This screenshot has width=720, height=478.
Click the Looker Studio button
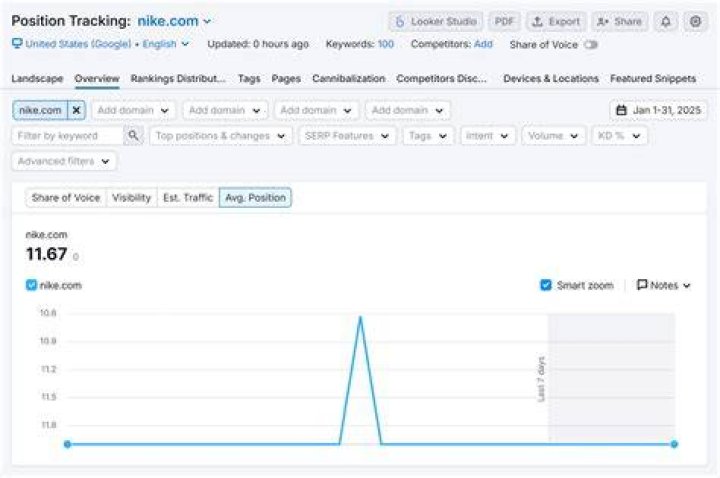click(x=436, y=22)
